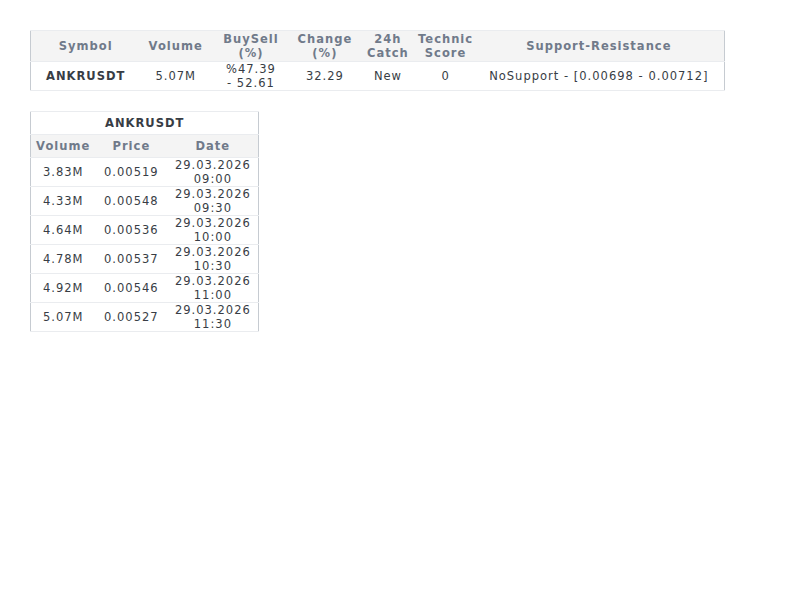This screenshot has width=800, height=600.
Task: Click the 29.03.2026 10:00 date cell
Action: (x=212, y=230)
